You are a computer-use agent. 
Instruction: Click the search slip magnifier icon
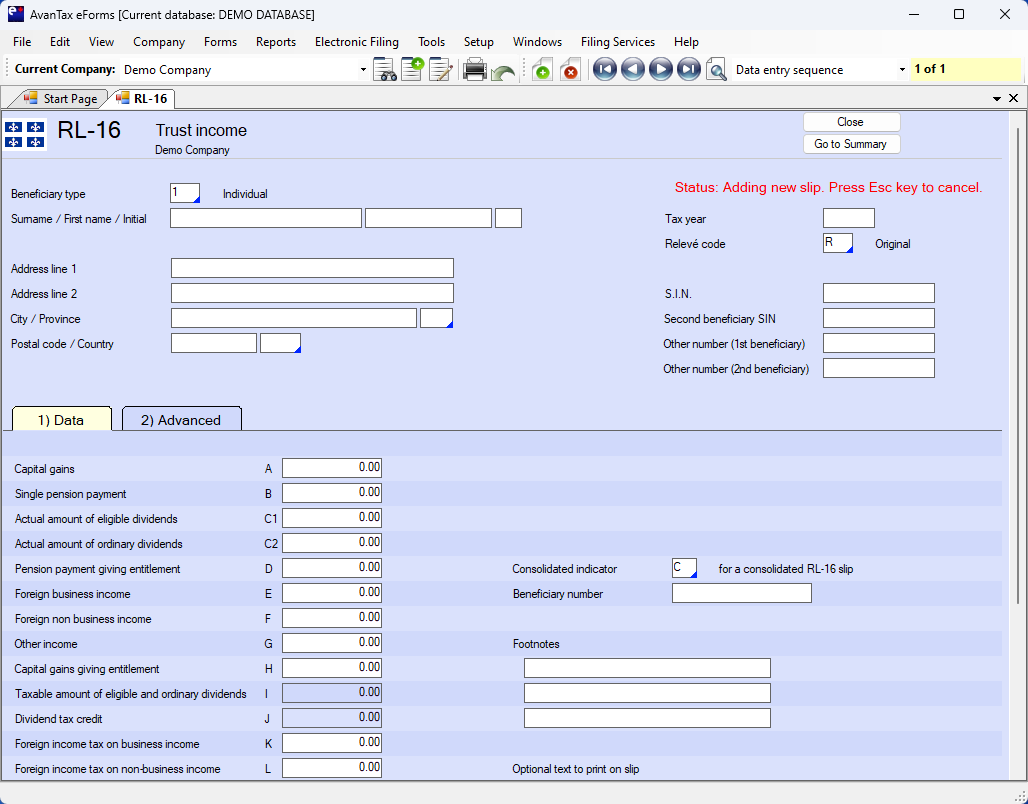716,70
